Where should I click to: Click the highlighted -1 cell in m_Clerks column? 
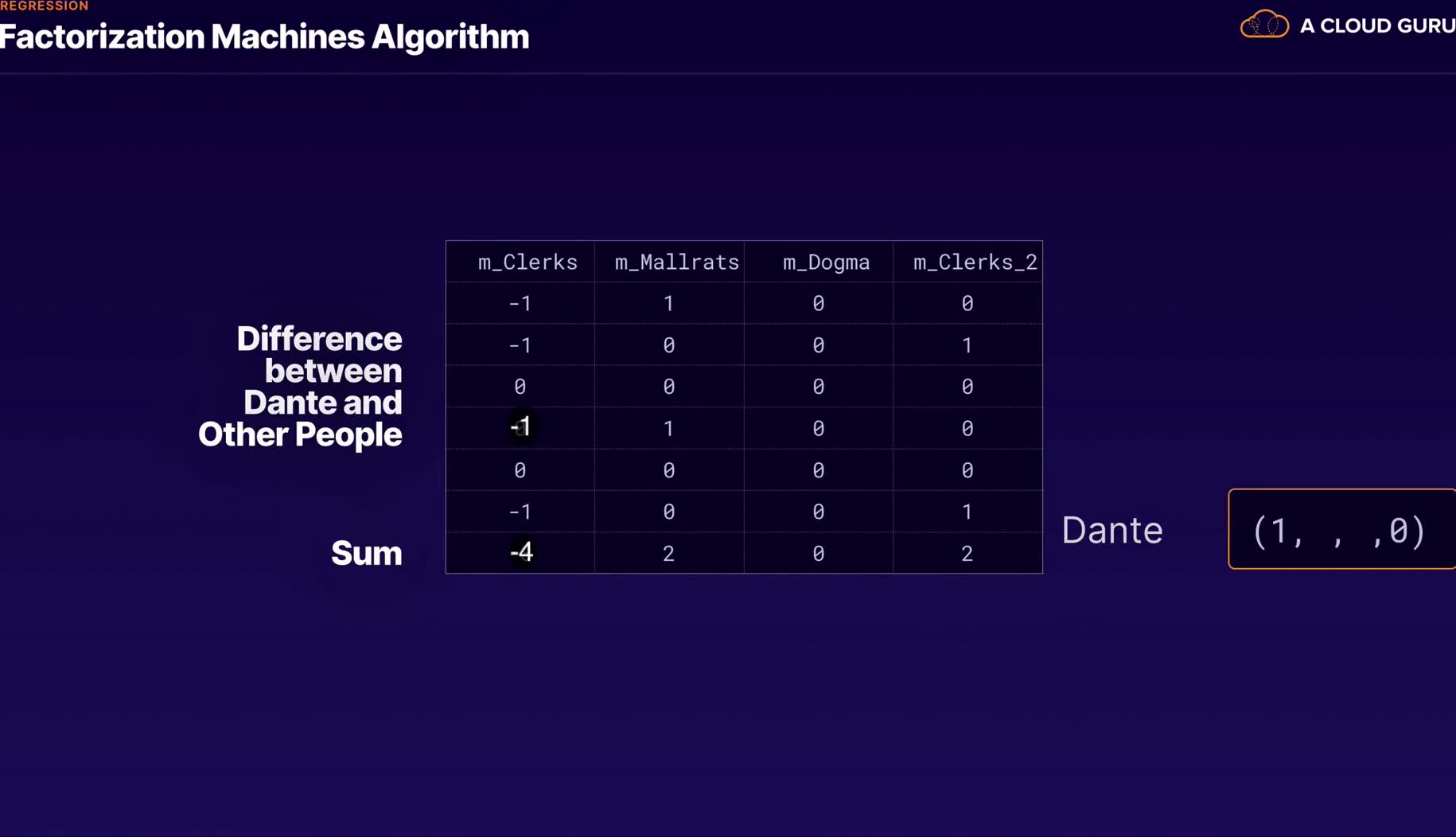tap(520, 427)
